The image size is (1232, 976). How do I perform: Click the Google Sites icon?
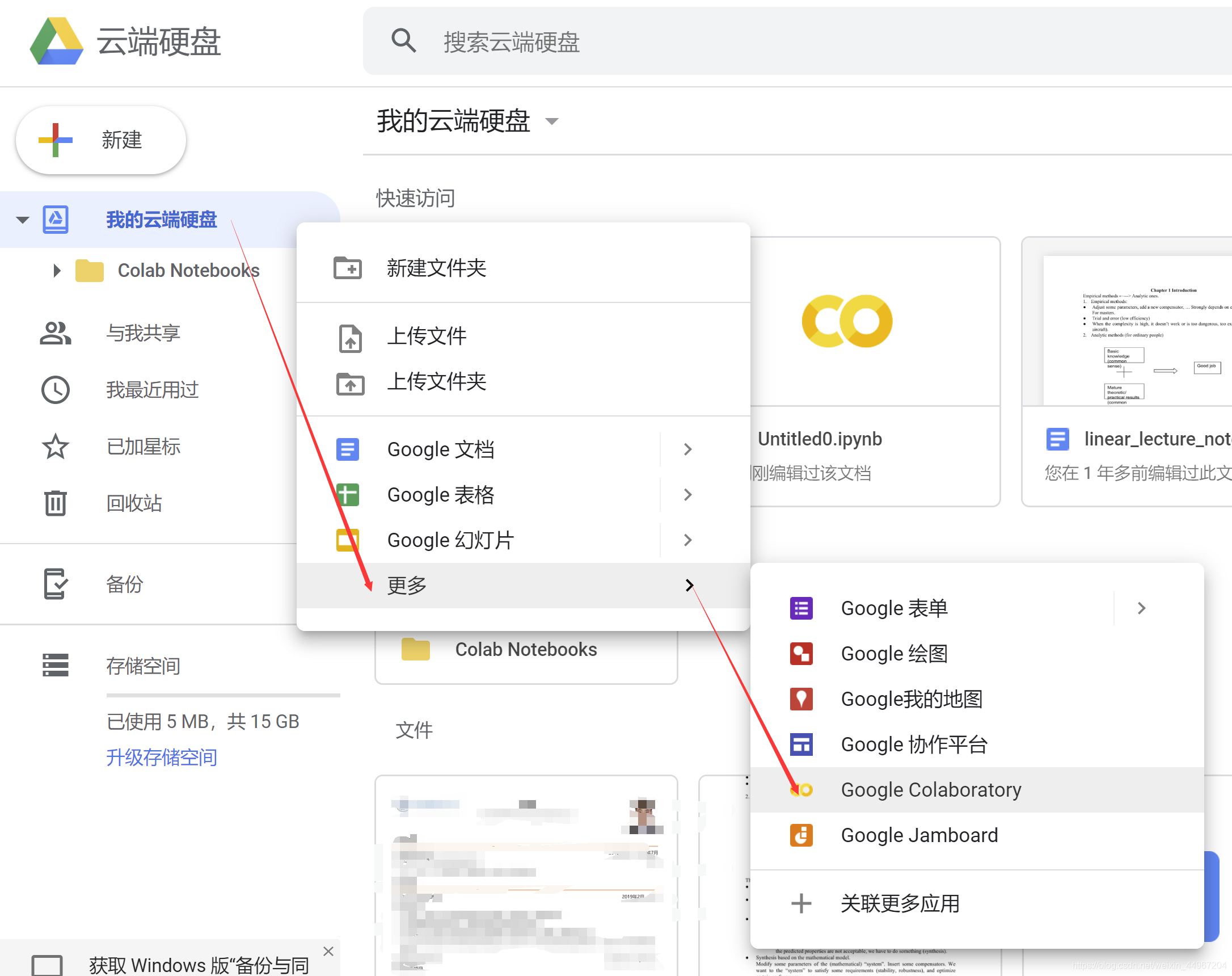click(x=801, y=744)
